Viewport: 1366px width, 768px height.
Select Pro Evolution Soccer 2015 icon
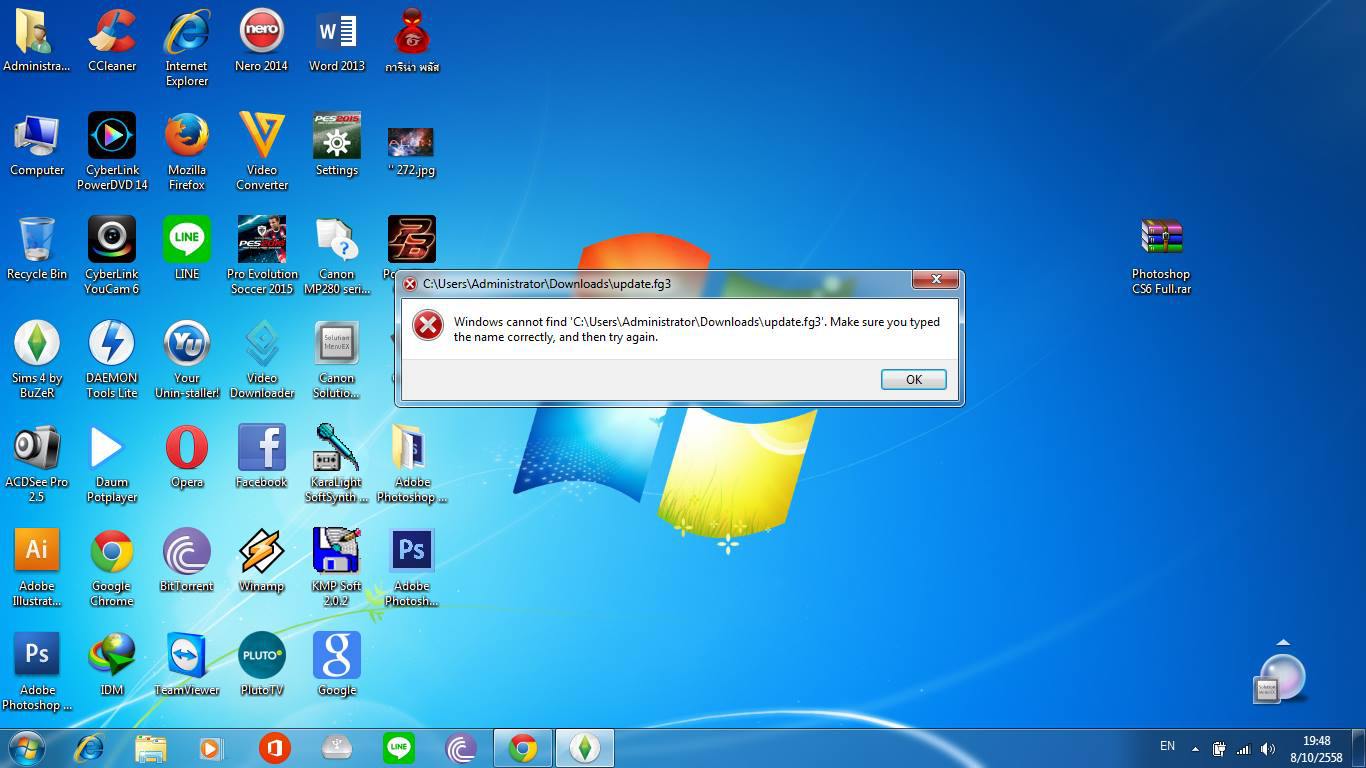pyautogui.click(x=262, y=256)
